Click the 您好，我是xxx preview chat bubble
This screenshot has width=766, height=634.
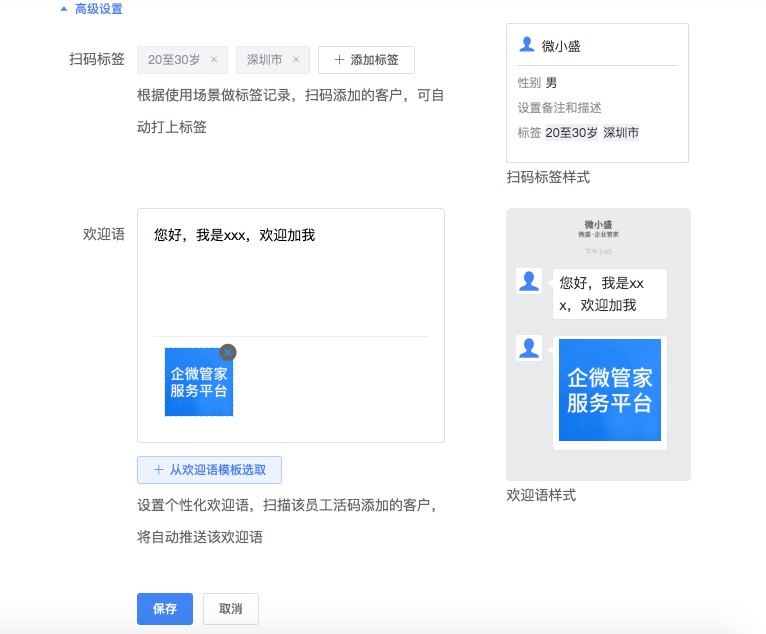[610, 294]
